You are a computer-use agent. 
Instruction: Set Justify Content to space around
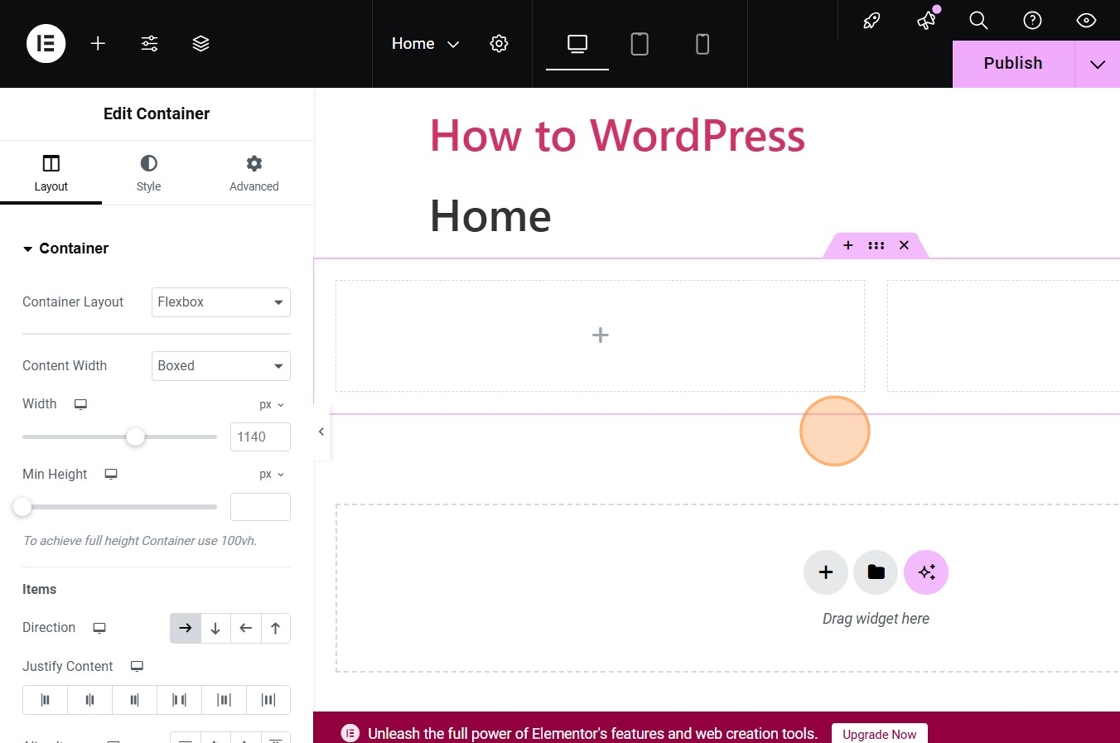(x=224, y=700)
